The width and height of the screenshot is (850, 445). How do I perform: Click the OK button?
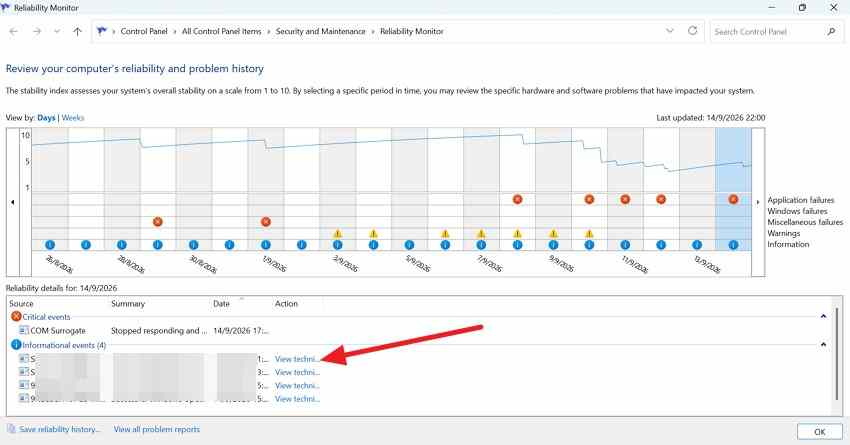[x=820, y=432]
